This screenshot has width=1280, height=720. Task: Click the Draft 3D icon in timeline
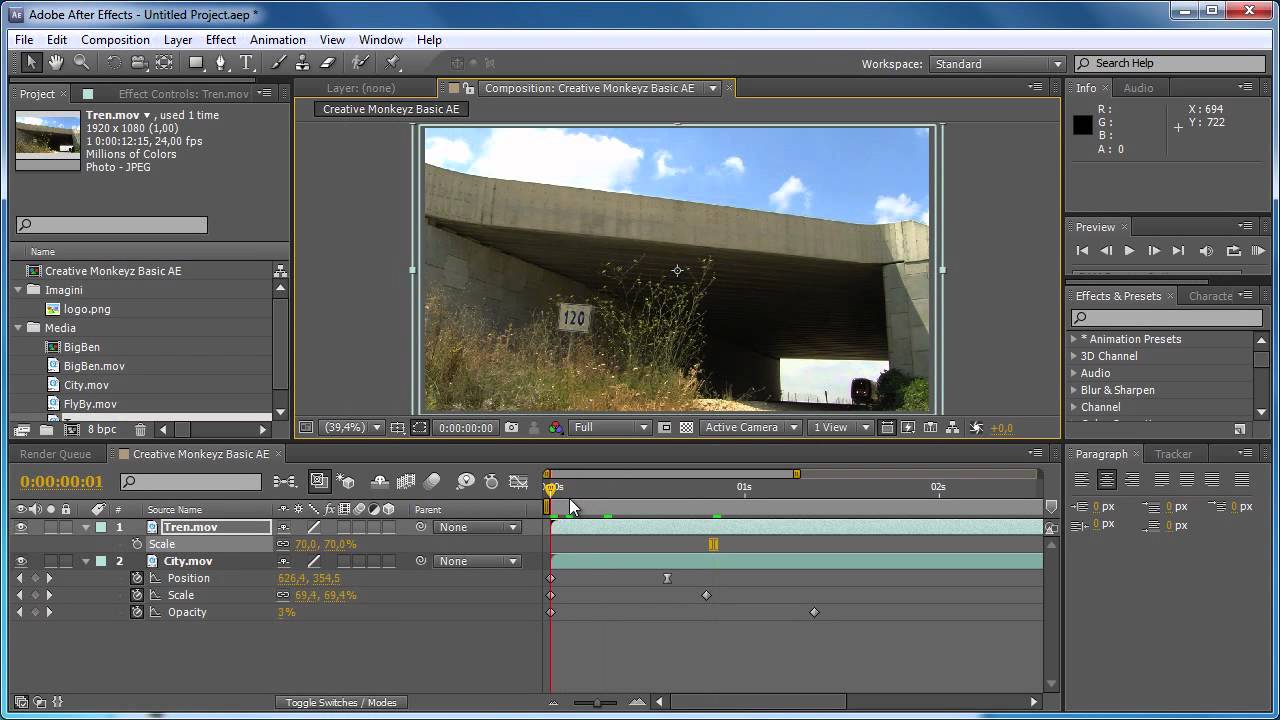pyautogui.click(x=345, y=481)
